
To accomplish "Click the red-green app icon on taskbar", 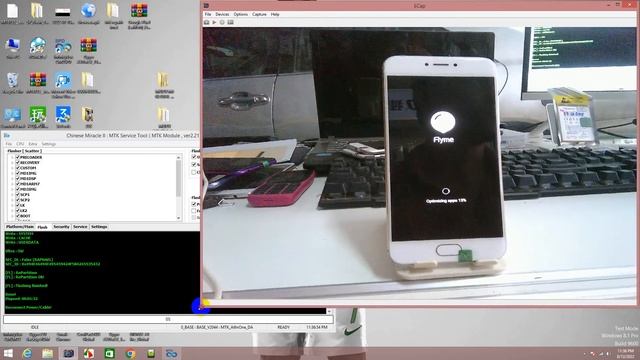I will [x=89, y=353].
